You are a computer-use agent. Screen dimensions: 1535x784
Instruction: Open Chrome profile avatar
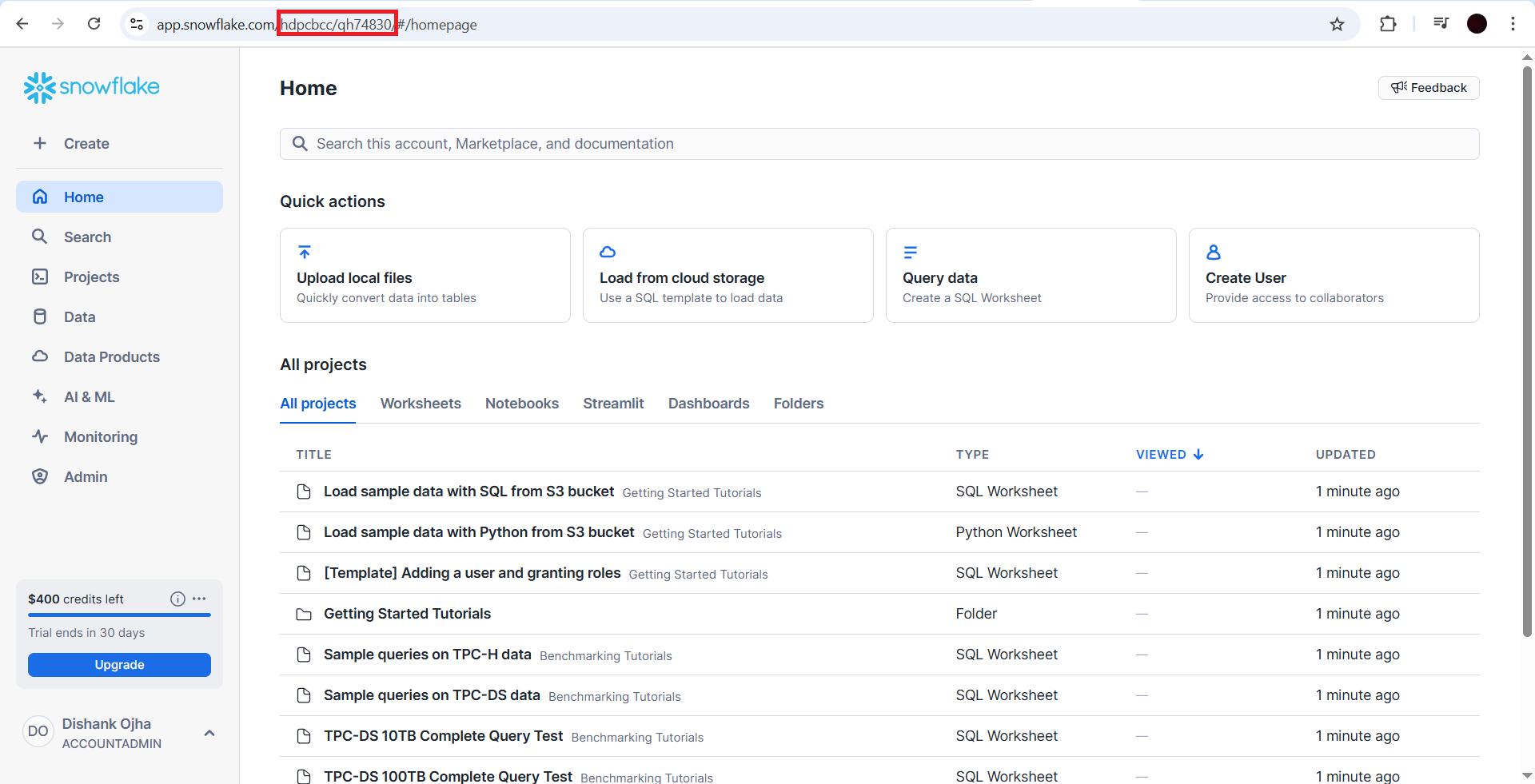[1477, 24]
